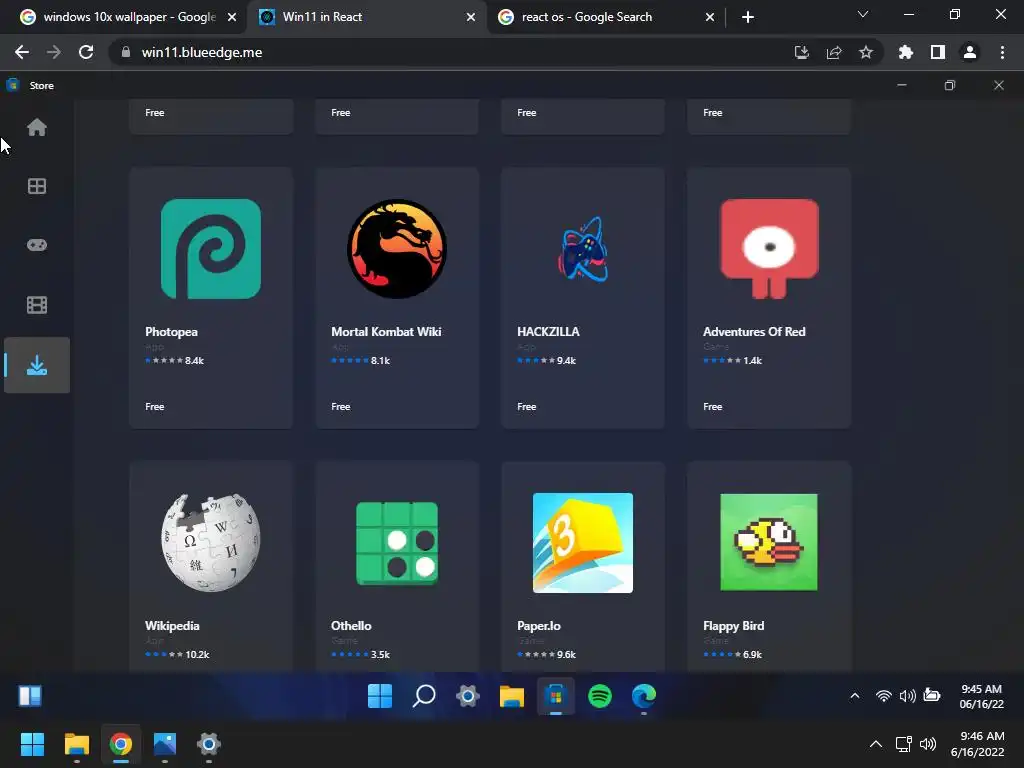Open Chrome extensions puzzle icon
The height and width of the screenshot is (768, 1024).
906,52
